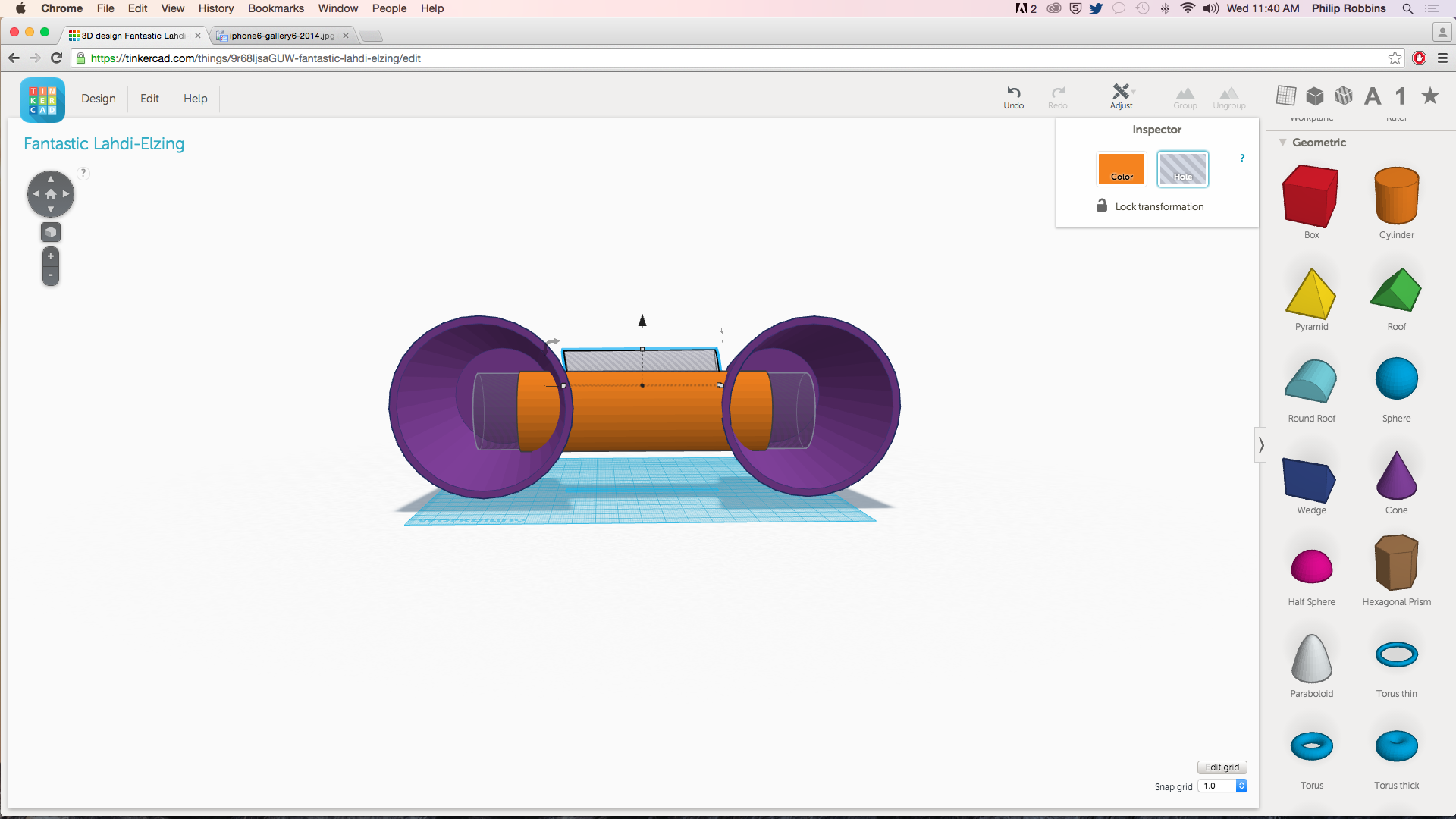Toggle the Hole option in Inspector

pos(1182,169)
